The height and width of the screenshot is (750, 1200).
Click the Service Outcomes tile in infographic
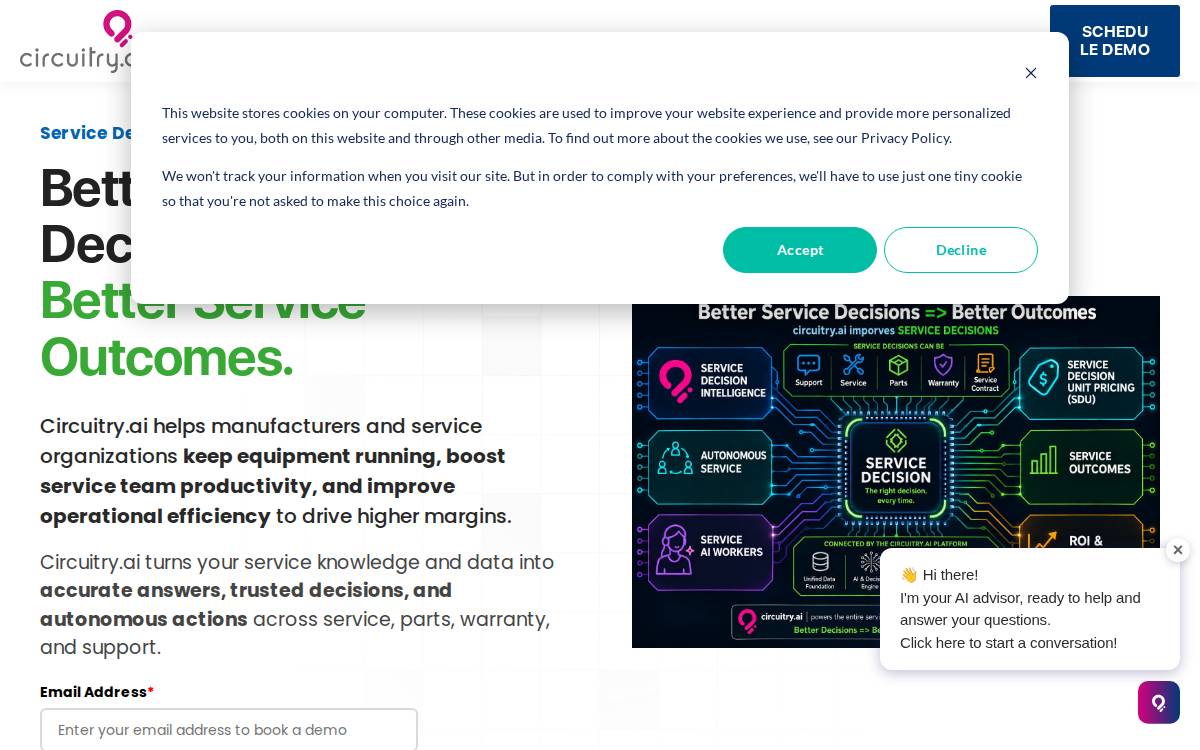coord(1082,466)
